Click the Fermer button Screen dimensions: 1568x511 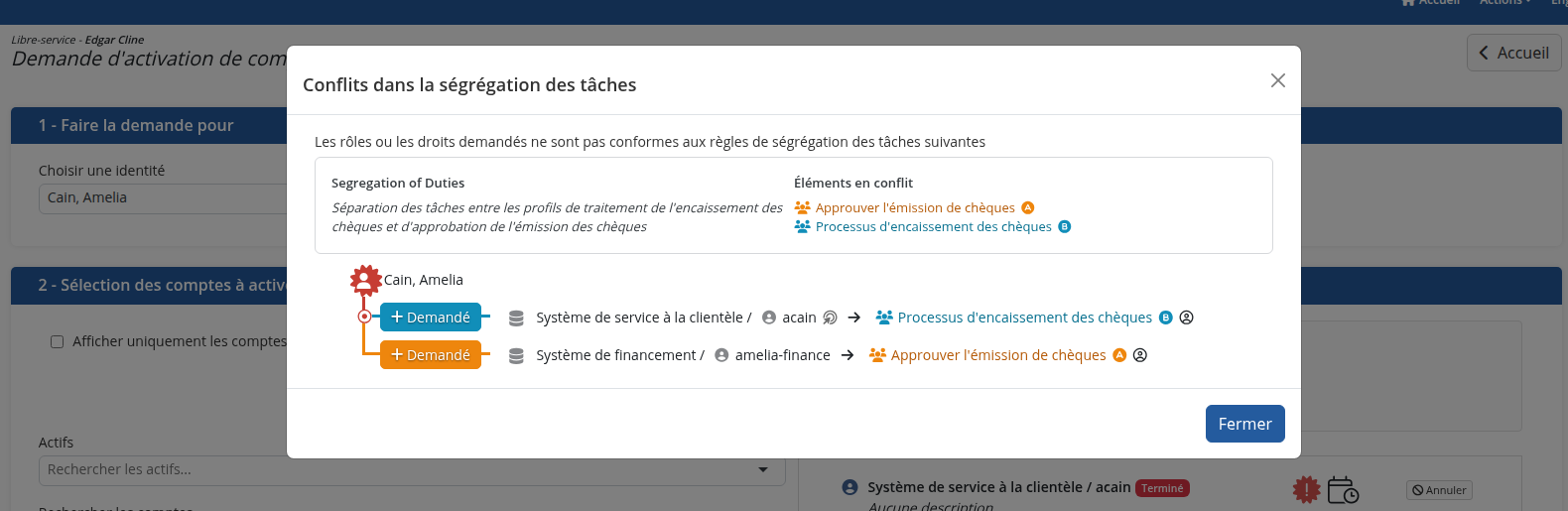click(x=1245, y=424)
